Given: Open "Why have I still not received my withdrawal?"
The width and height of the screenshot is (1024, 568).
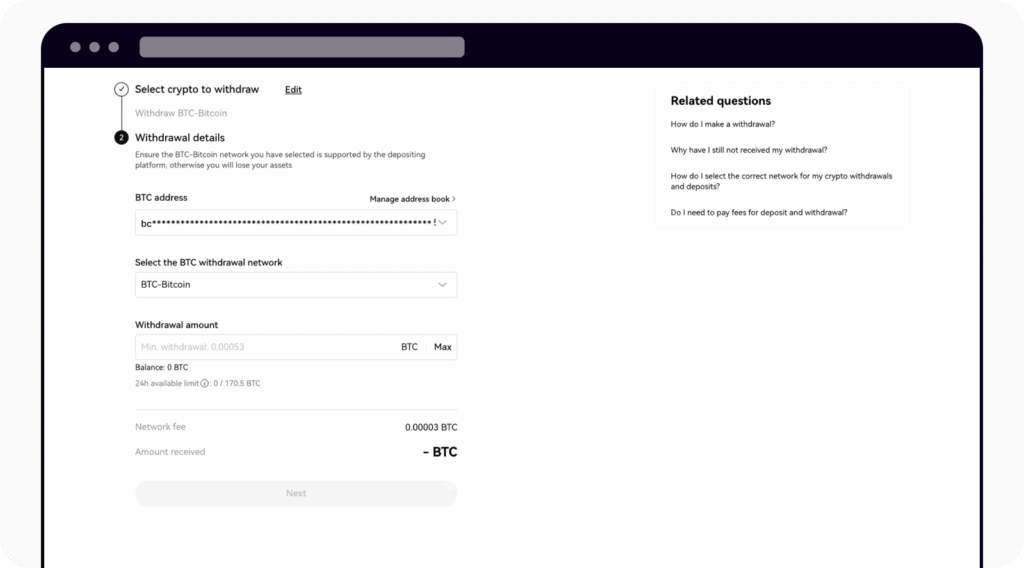Looking at the screenshot, I should click(749, 150).
